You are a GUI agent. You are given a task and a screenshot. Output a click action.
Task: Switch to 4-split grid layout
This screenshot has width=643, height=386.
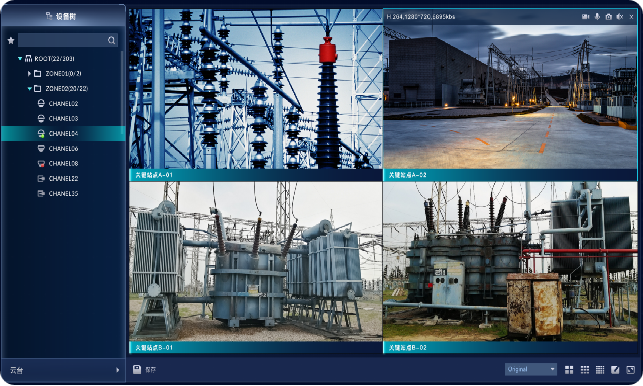click(x=569, y=370)
